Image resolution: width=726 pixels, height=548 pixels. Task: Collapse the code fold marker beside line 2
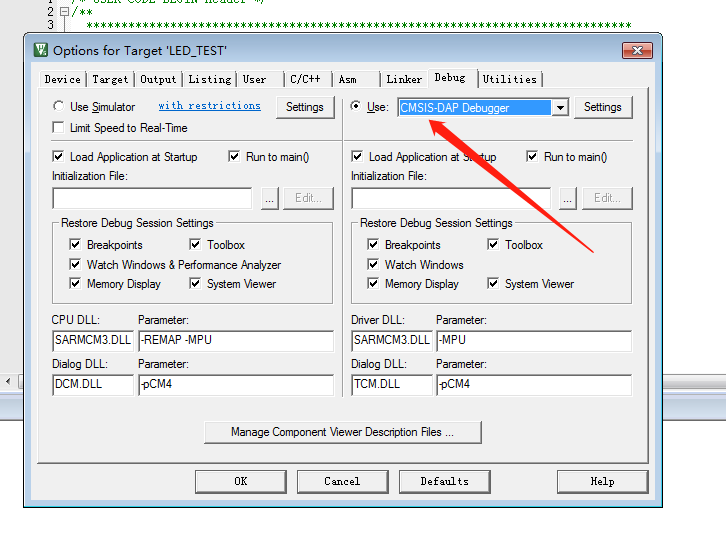(65, 11)
